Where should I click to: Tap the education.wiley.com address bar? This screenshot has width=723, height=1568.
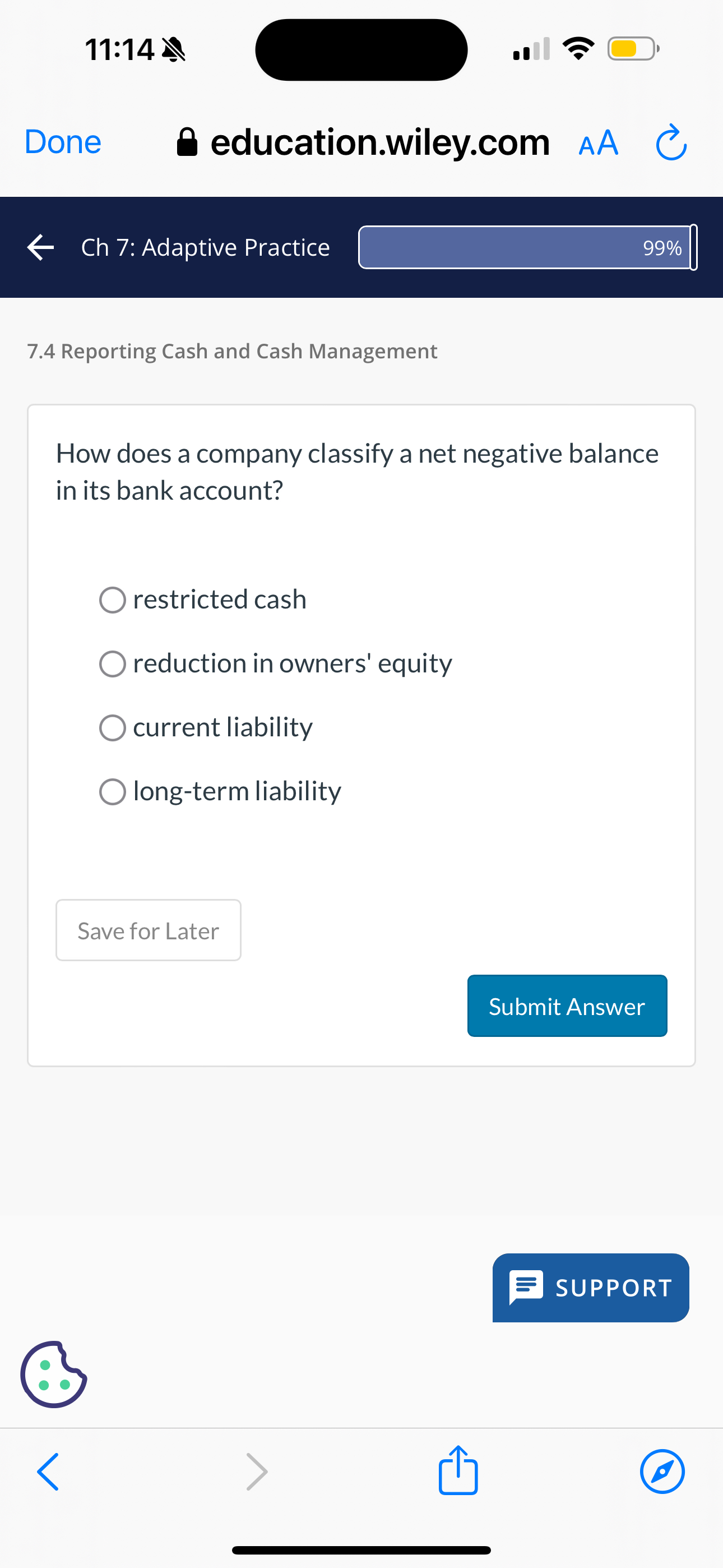pyautogui.click(x=379, y=142)
